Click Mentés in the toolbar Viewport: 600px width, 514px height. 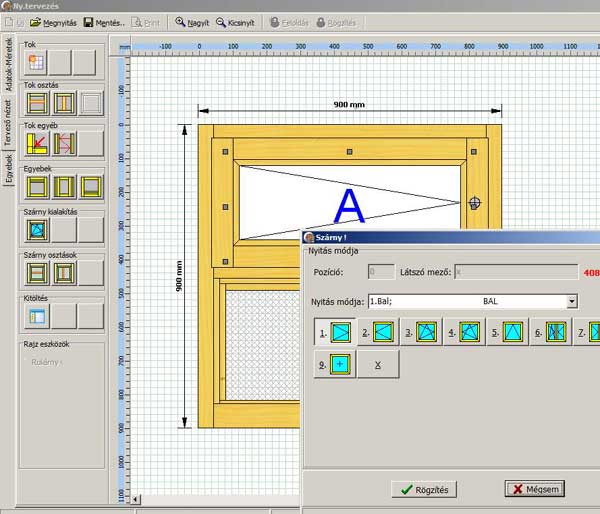click(104, 23)
